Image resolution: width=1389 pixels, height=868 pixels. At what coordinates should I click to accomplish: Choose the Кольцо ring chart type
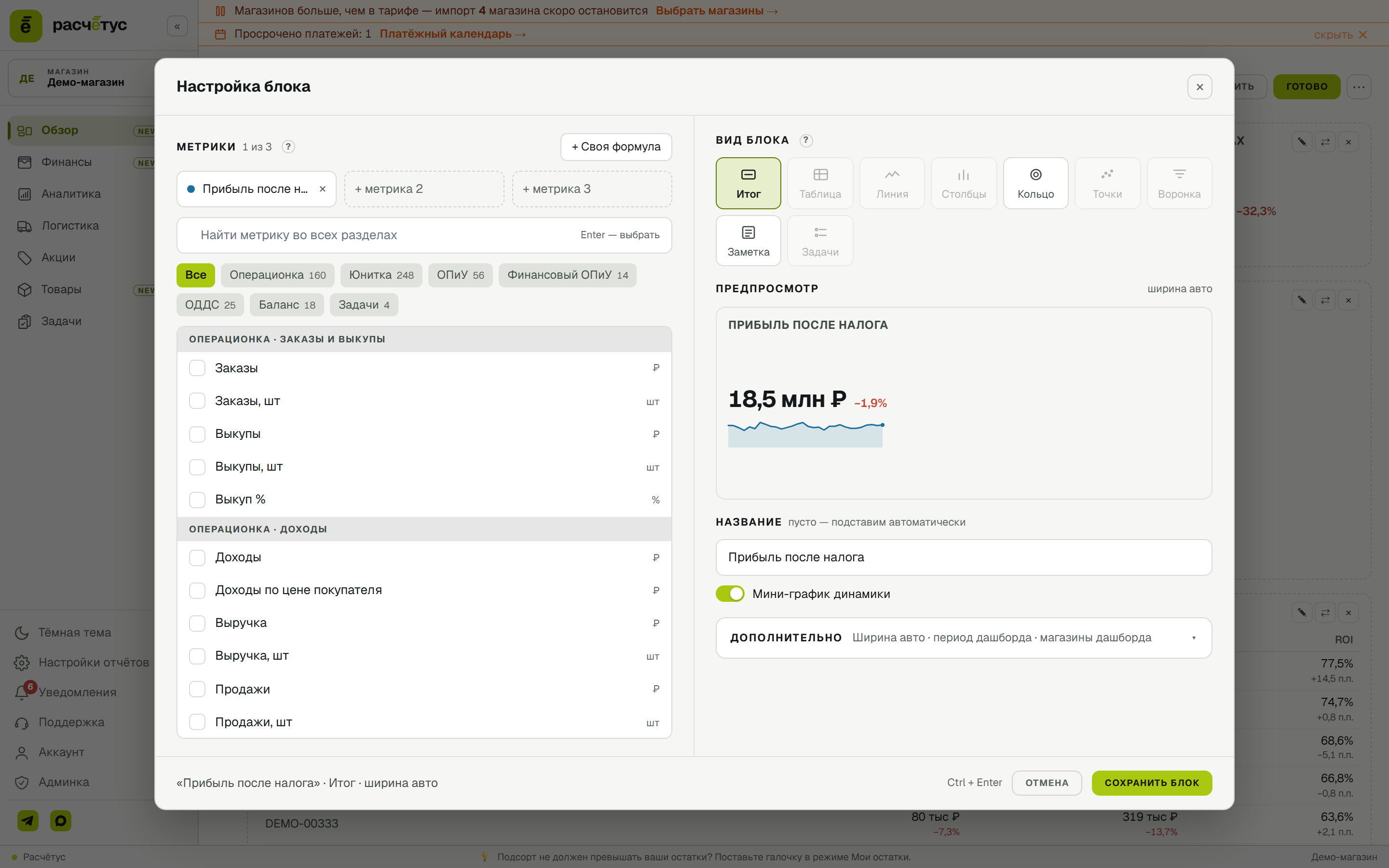[1035, 183]
